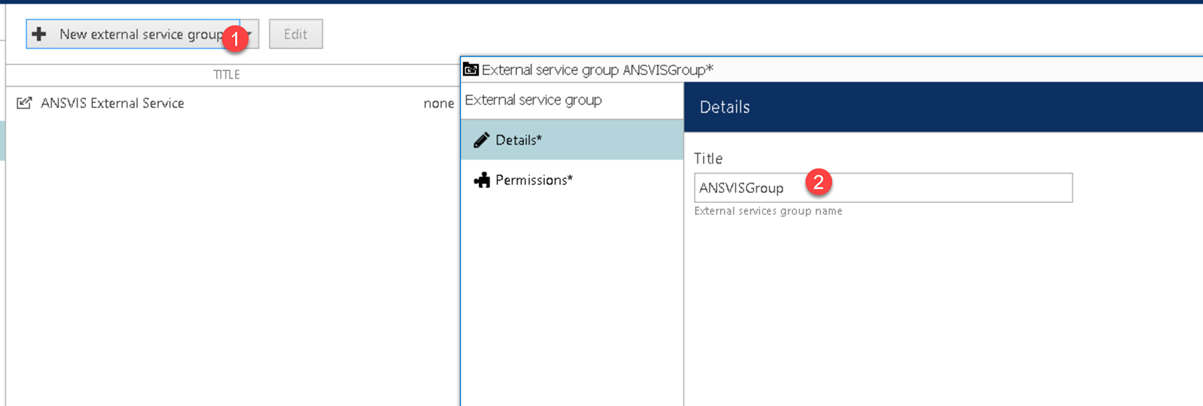The image size is (1203, 406).
Task: Click the puzzle piece Permissions icon
Action: 481,180
